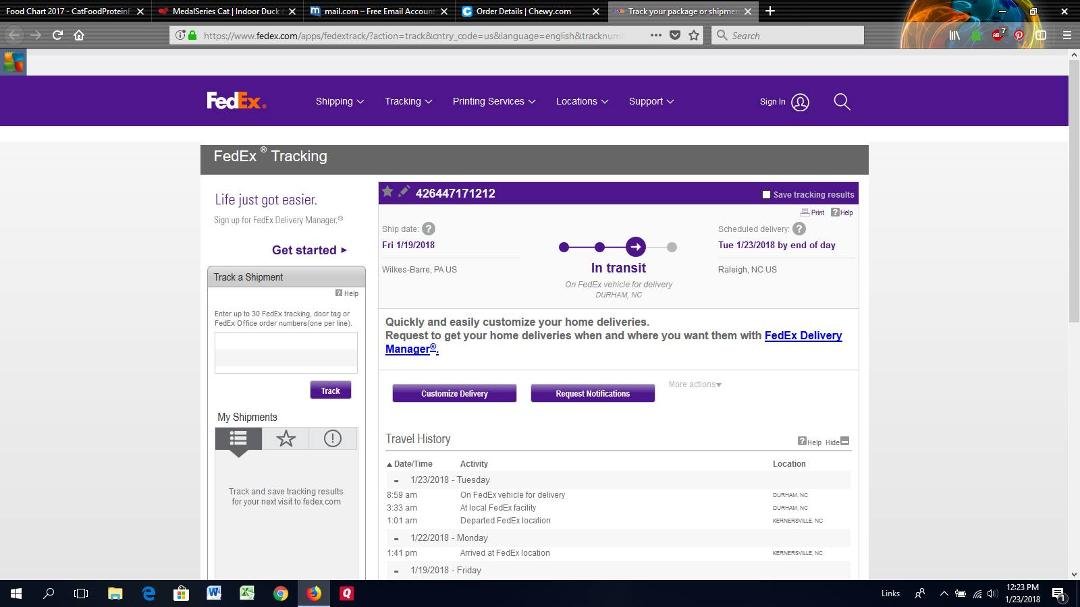Switch to Order Details Chewy.com tab
The image size is (1080, 607).
coord(530,11)
